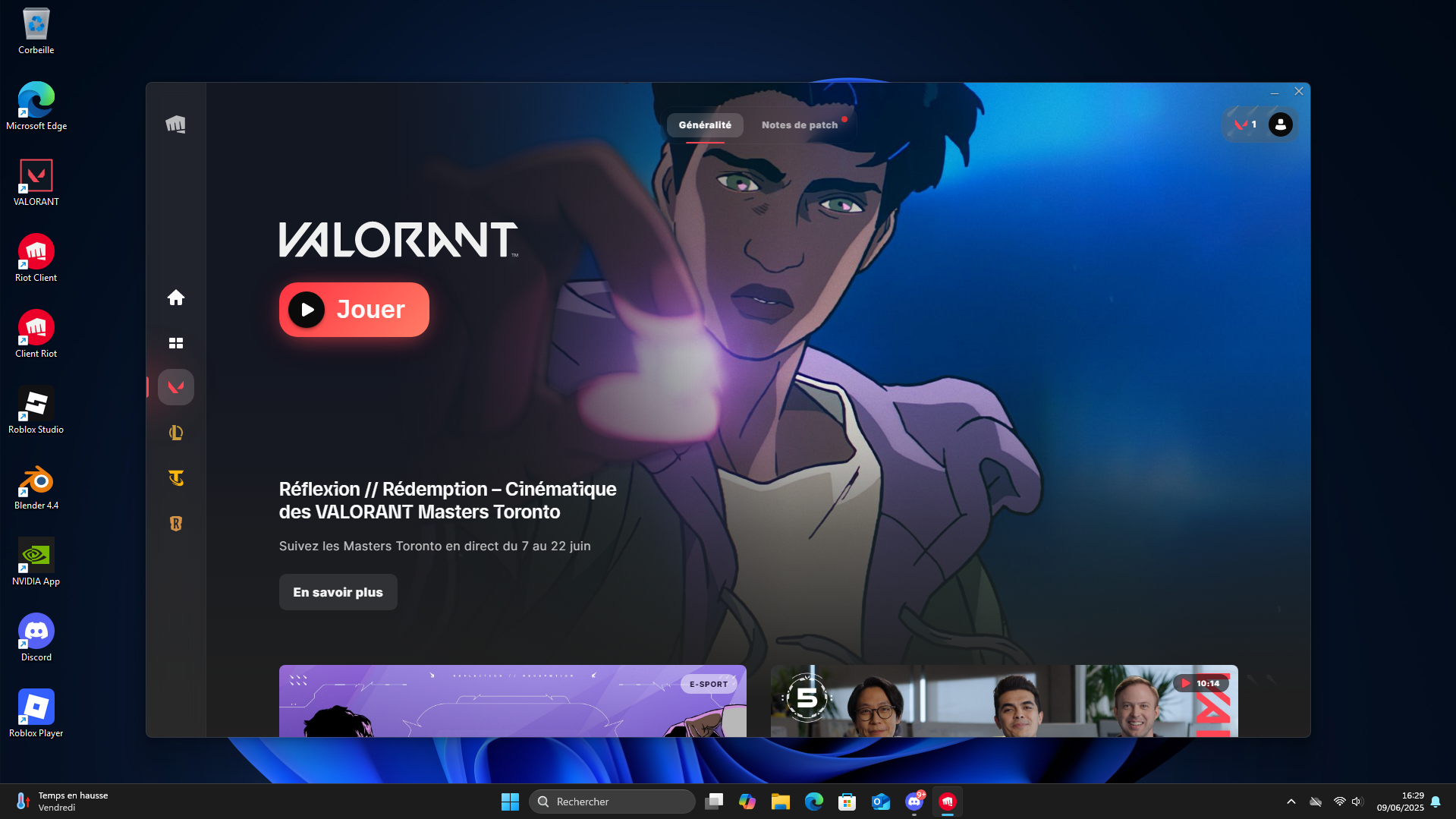This screenshot has height=819, width=1456.
Task: Click the Riot Client taskbar icon
Action: click(948, 802)
